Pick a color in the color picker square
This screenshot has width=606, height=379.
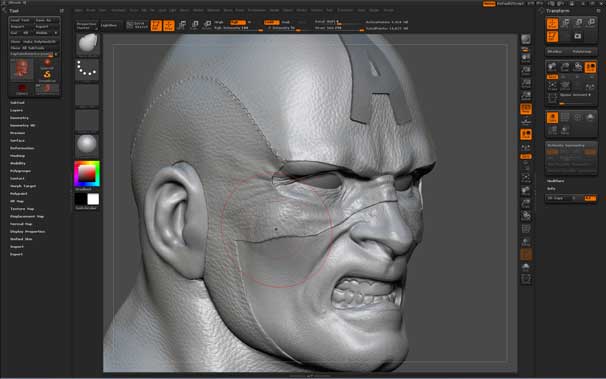pyautogui.click(x=87, y=173)
